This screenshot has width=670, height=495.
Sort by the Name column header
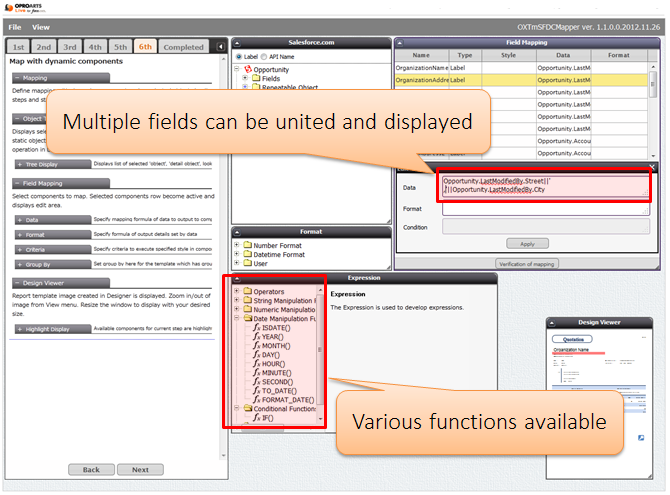click(x=422, y=55)
